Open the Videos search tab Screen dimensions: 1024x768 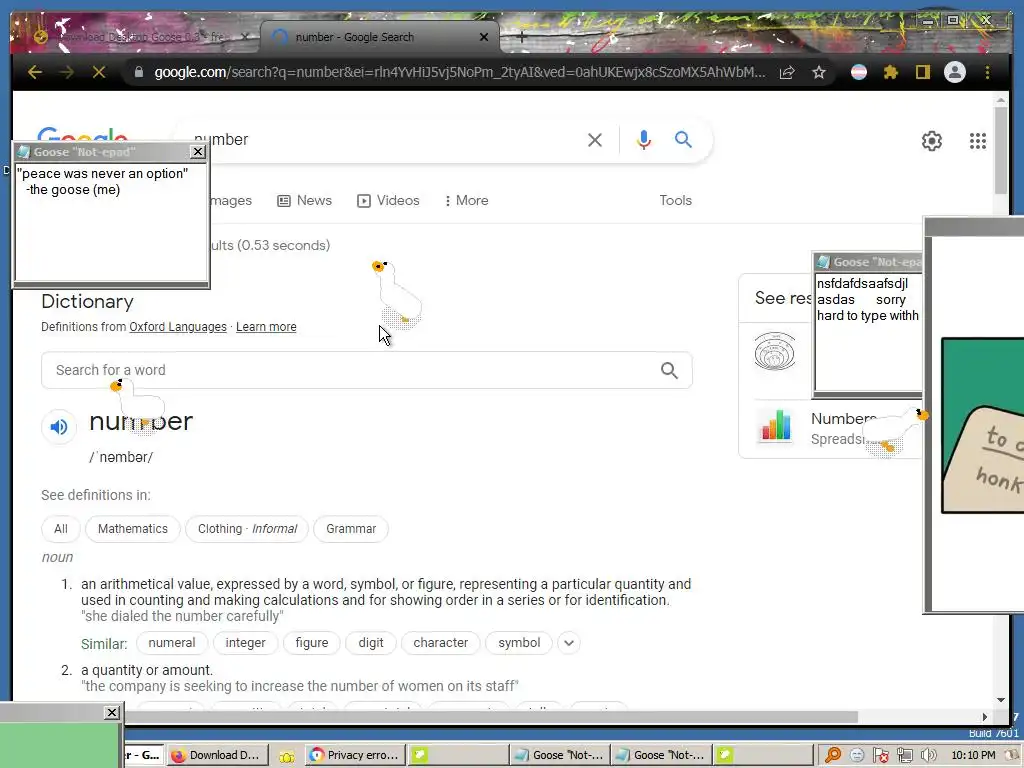pos(388,200)
